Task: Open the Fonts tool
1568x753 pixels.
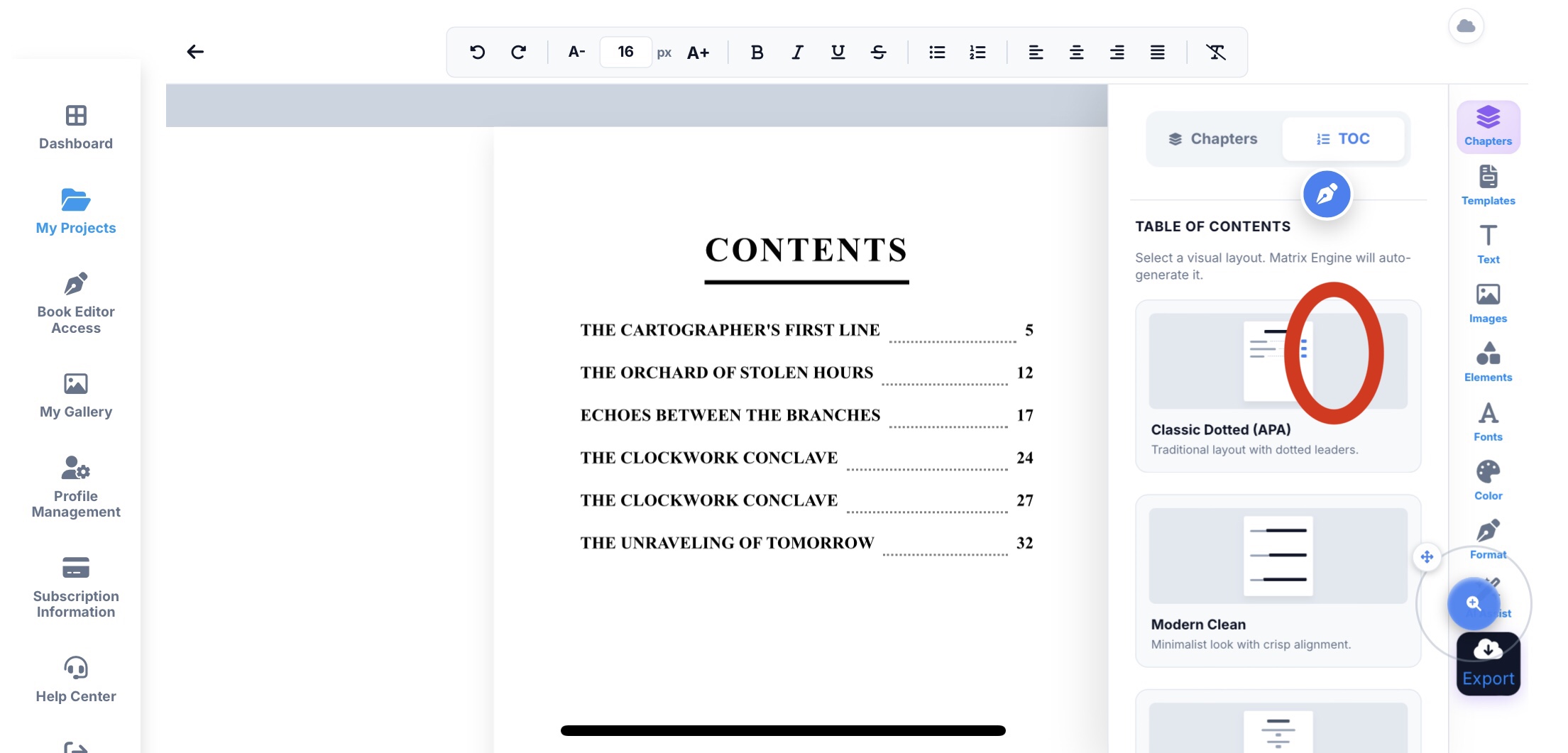Action: [1488, 422]
